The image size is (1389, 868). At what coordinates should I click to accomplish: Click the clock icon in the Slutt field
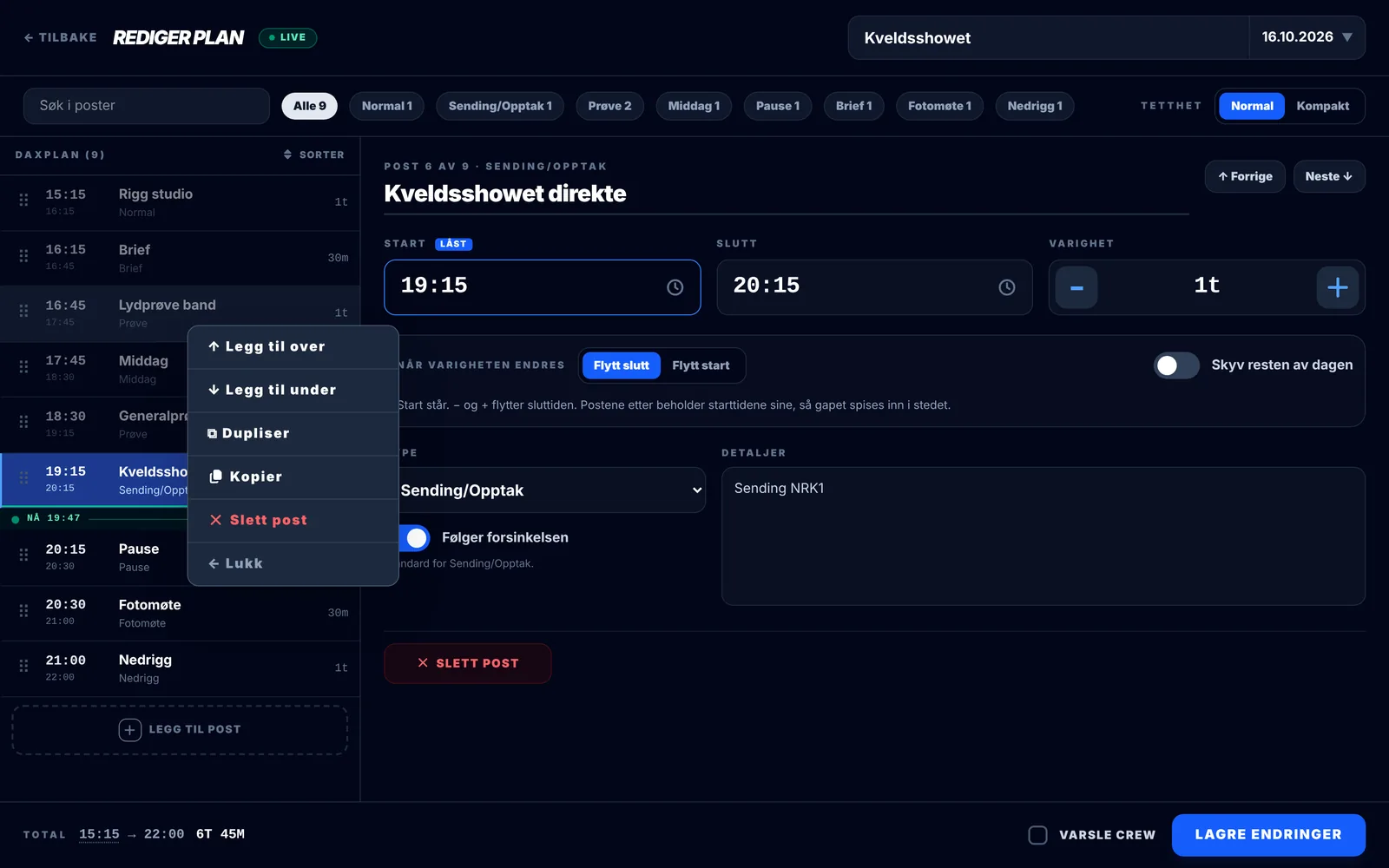point(1007,287)
